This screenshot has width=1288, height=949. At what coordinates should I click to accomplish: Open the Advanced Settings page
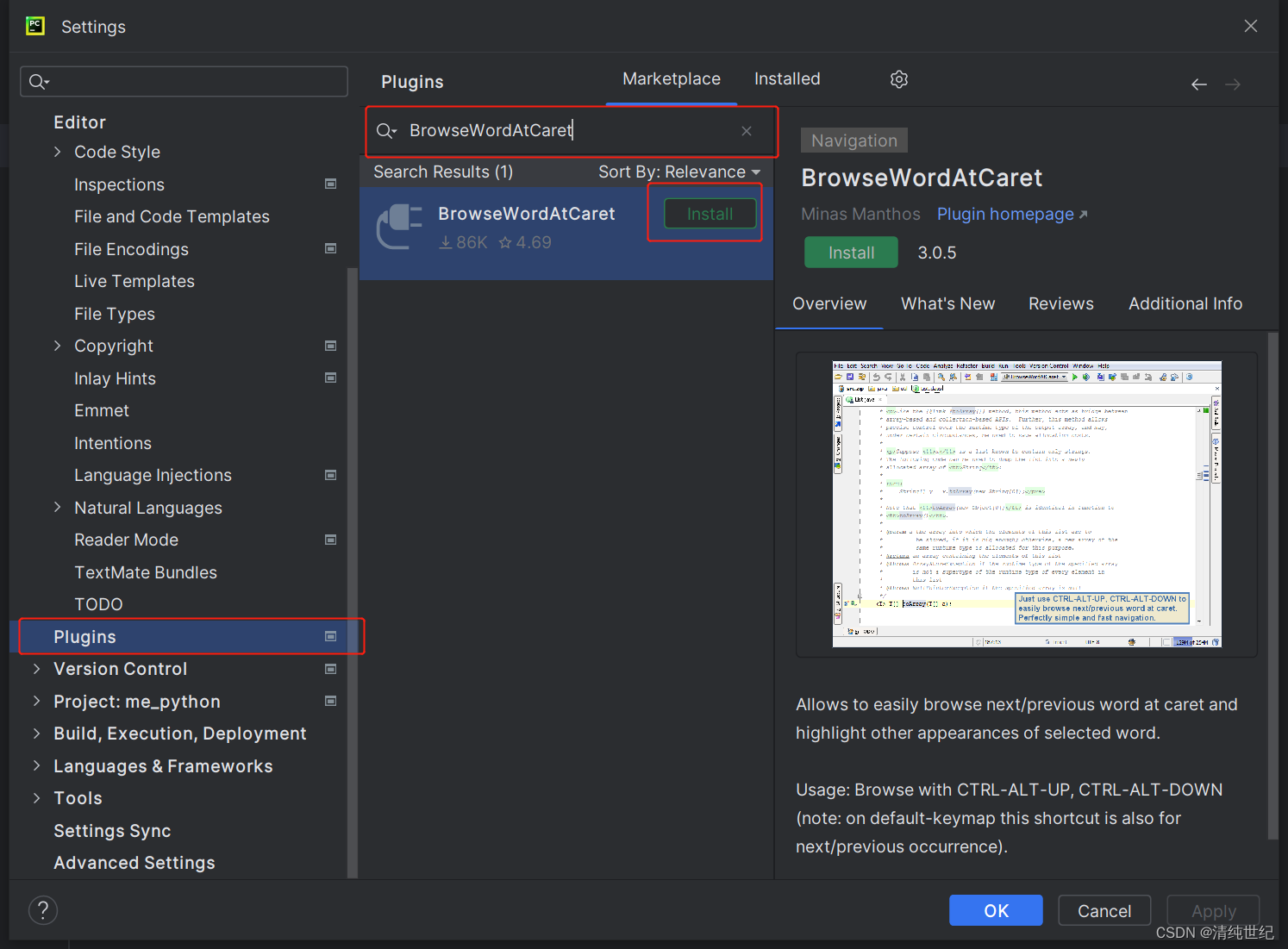[x=134, y=863]
